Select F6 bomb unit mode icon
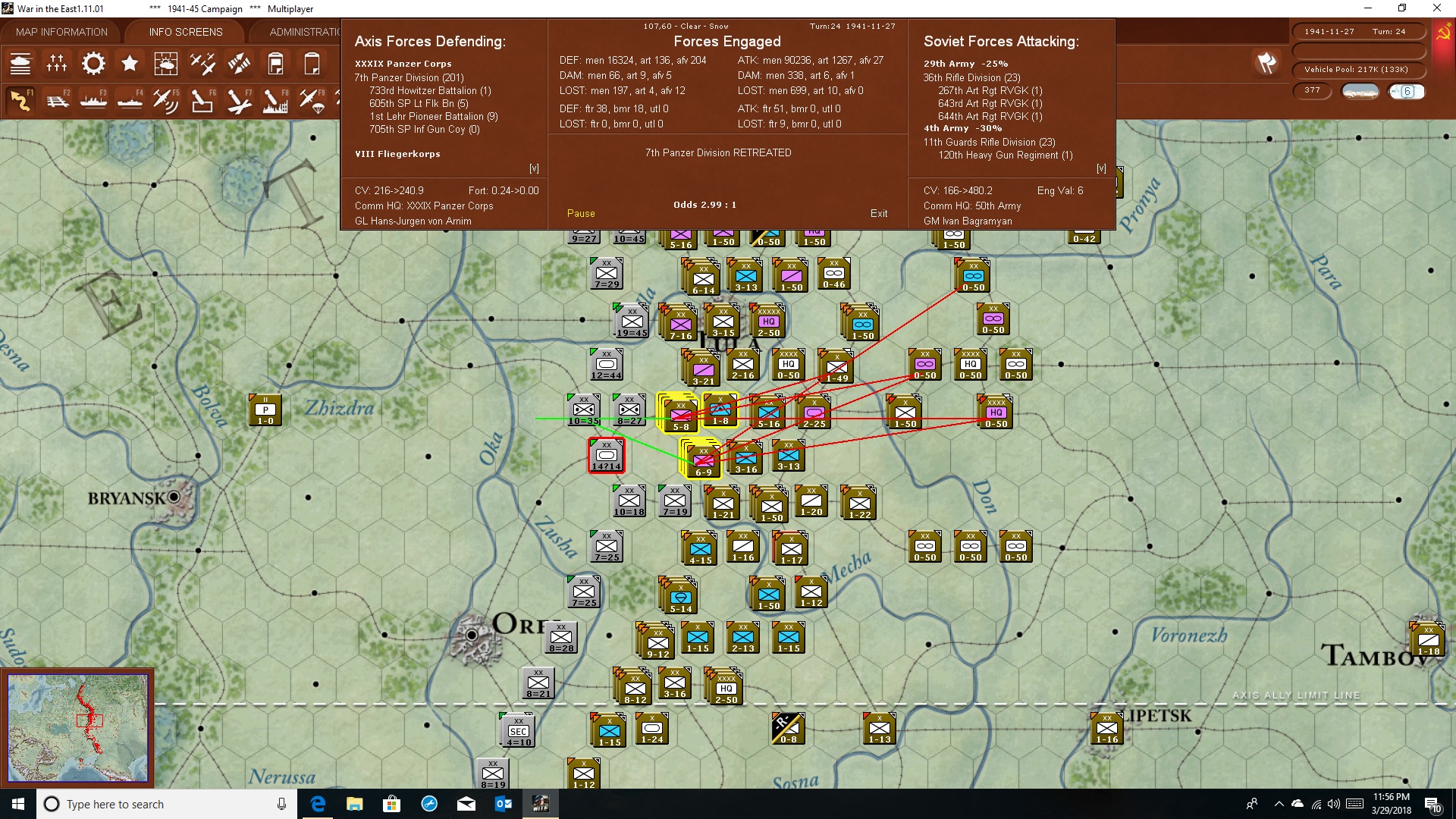1456x819 pixels. [202, 100]
